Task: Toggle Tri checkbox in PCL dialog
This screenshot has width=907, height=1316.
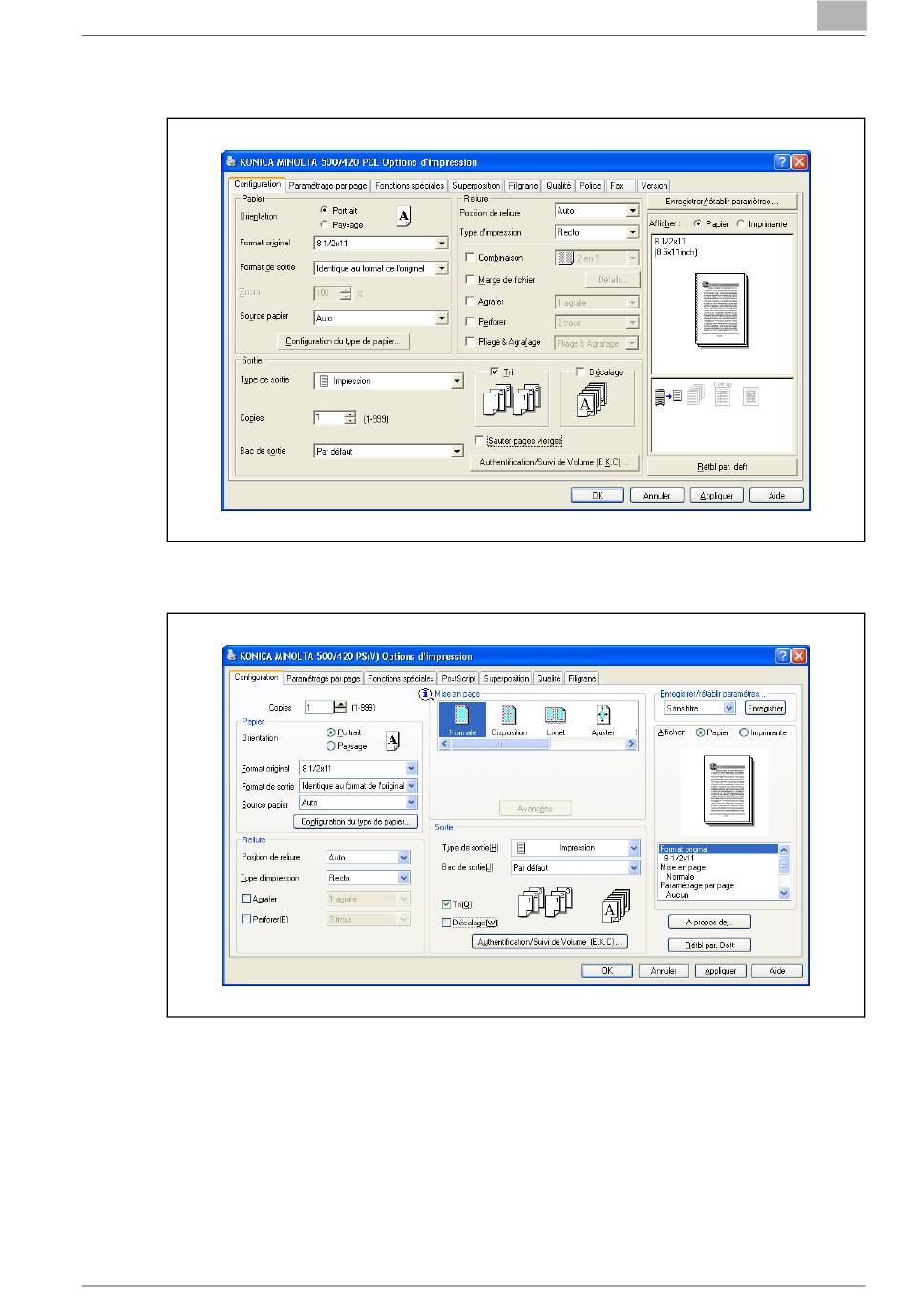Action: pyautogui.click(x=495, y=371)
